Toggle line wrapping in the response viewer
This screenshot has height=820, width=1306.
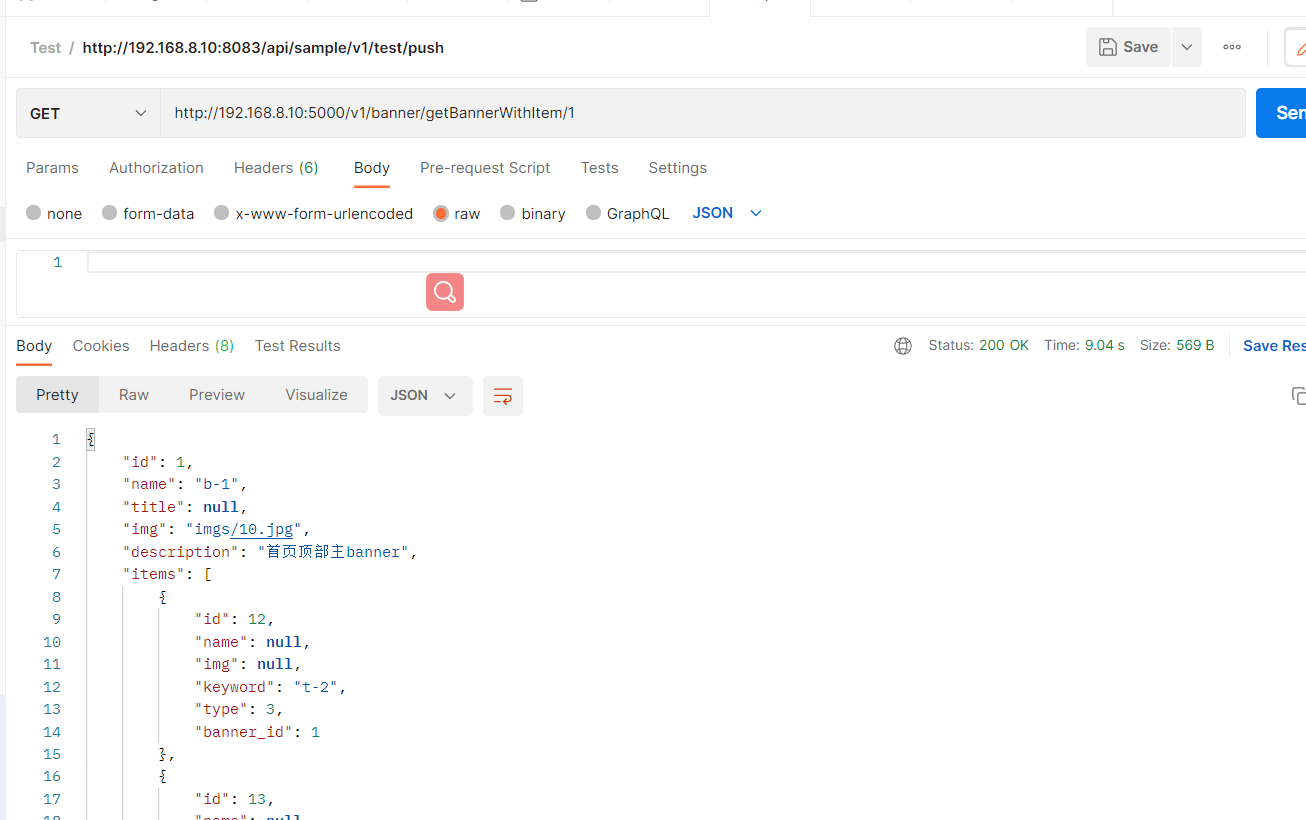(x=502, y=396)
